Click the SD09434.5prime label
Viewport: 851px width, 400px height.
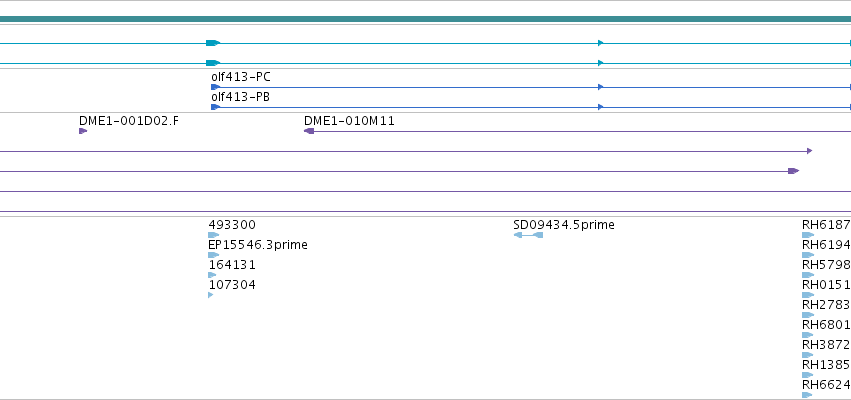564,225
